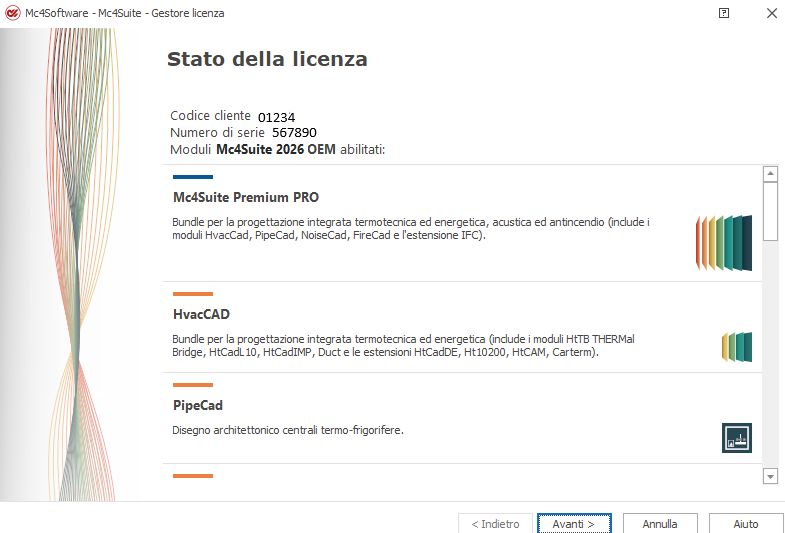This screenshot has width=785, height=533.
Task: Click the HvacCAD module icon
Action: [737, 347]
